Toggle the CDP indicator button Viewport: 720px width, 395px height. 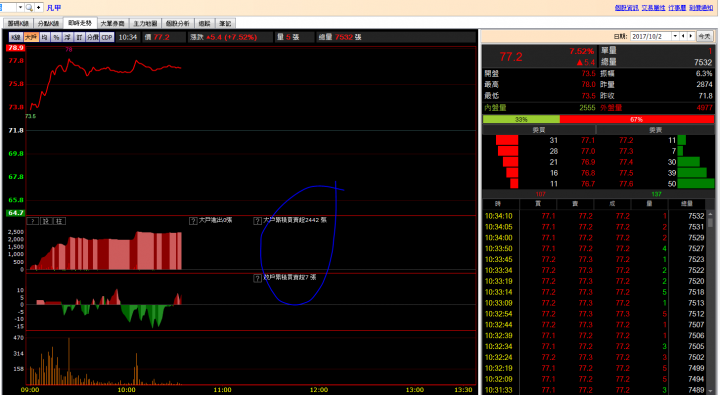click(x=107, y=37)
